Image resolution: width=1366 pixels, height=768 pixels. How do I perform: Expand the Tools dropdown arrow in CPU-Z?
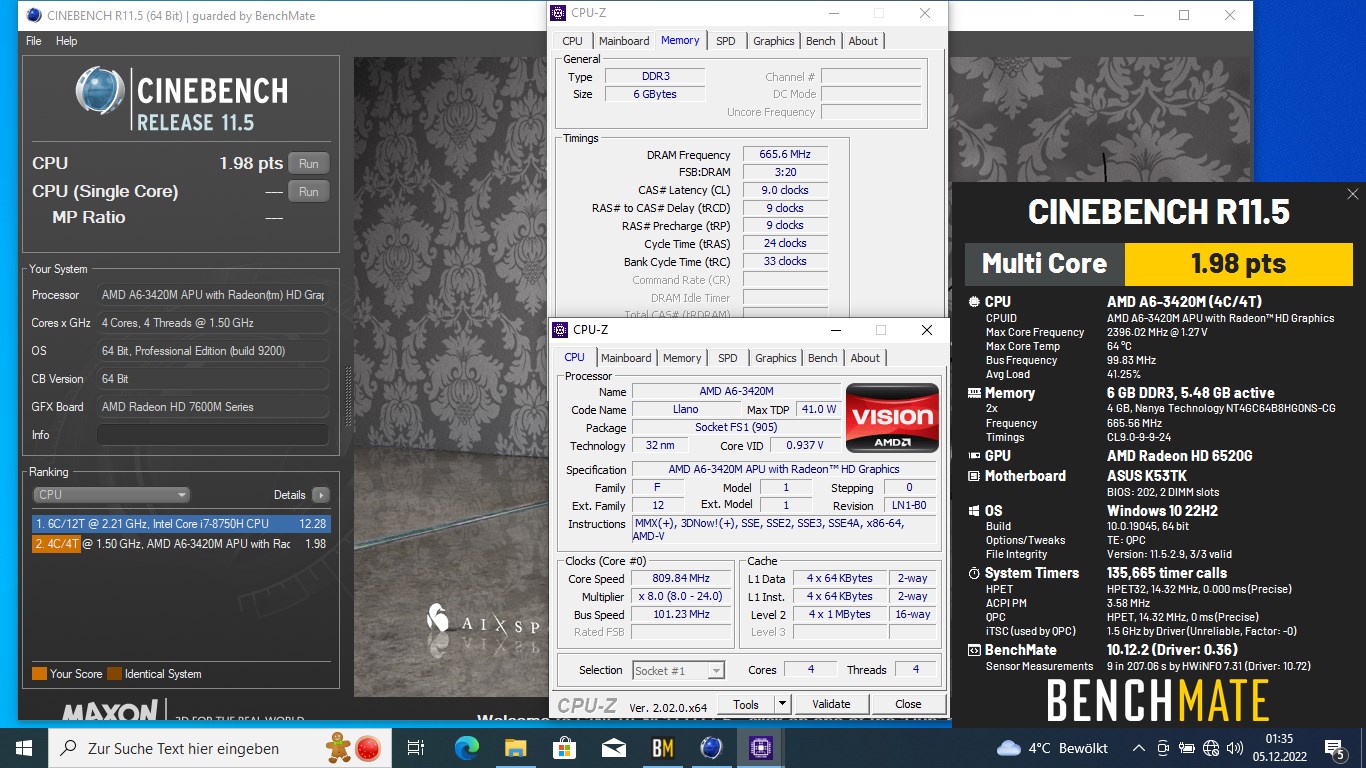pos(783,704)
